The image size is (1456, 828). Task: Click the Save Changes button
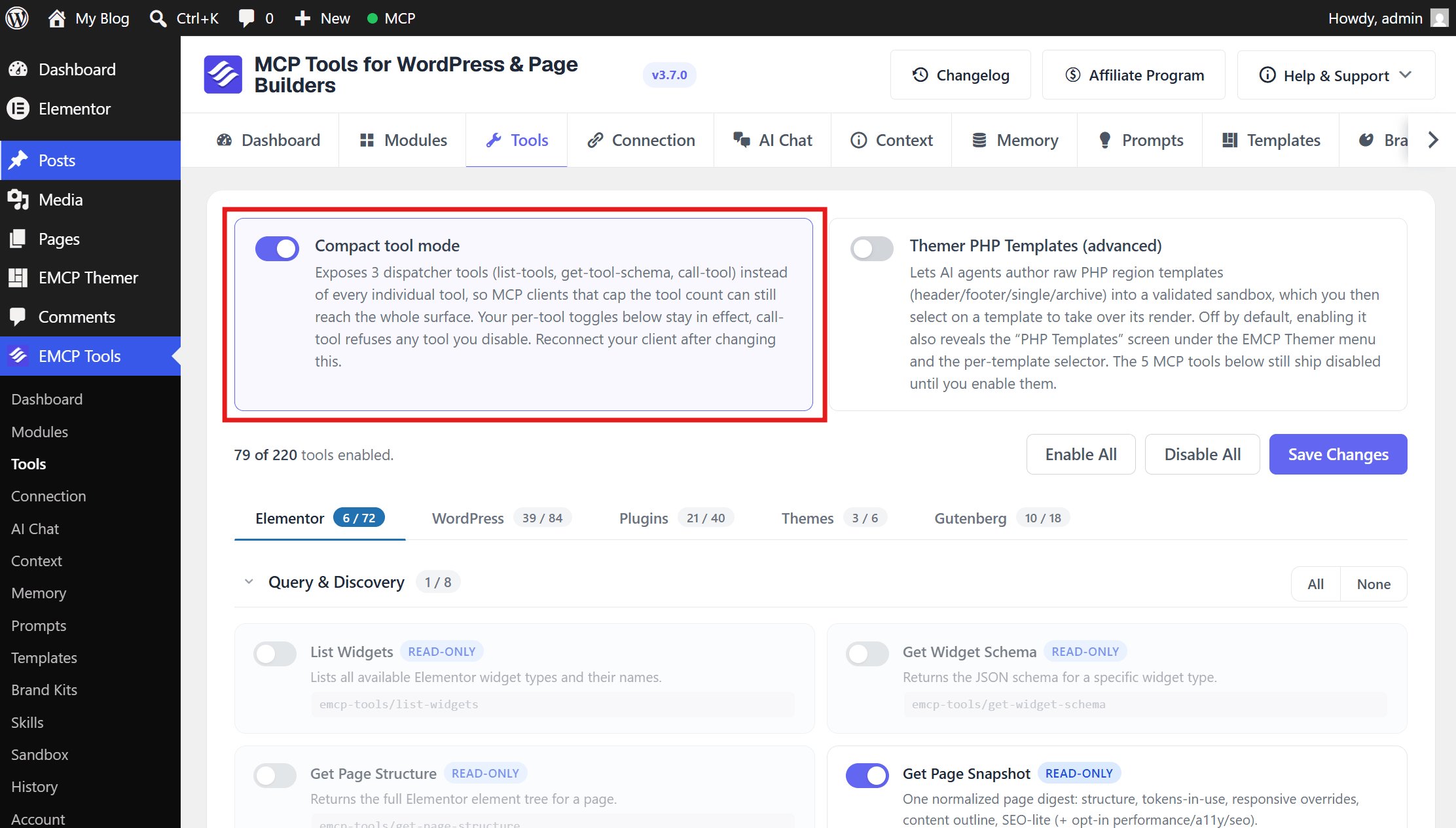1338,454
